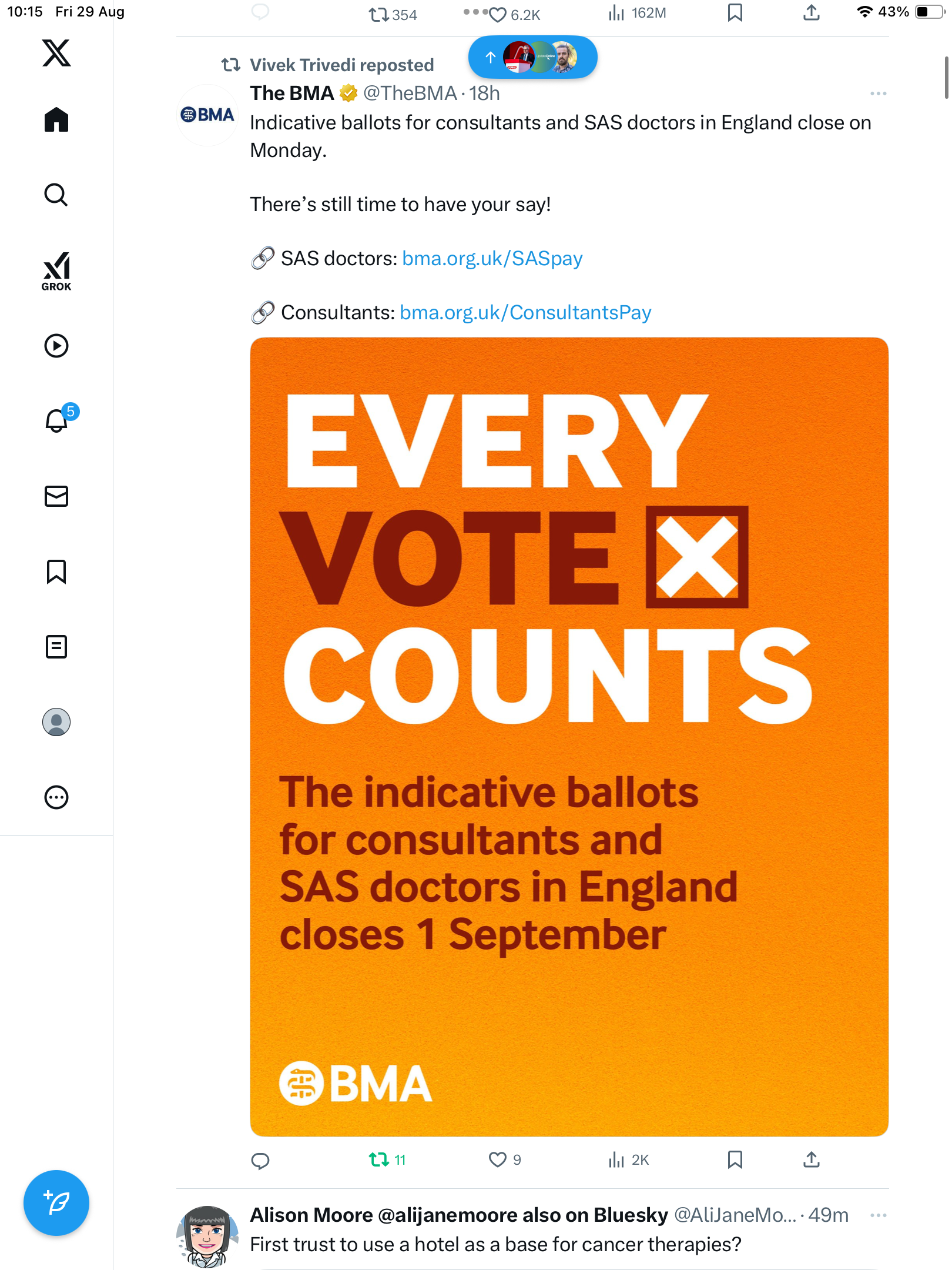The image size is (952, 1270).
Task: Open more options on The BMA post
Action: 878,93
